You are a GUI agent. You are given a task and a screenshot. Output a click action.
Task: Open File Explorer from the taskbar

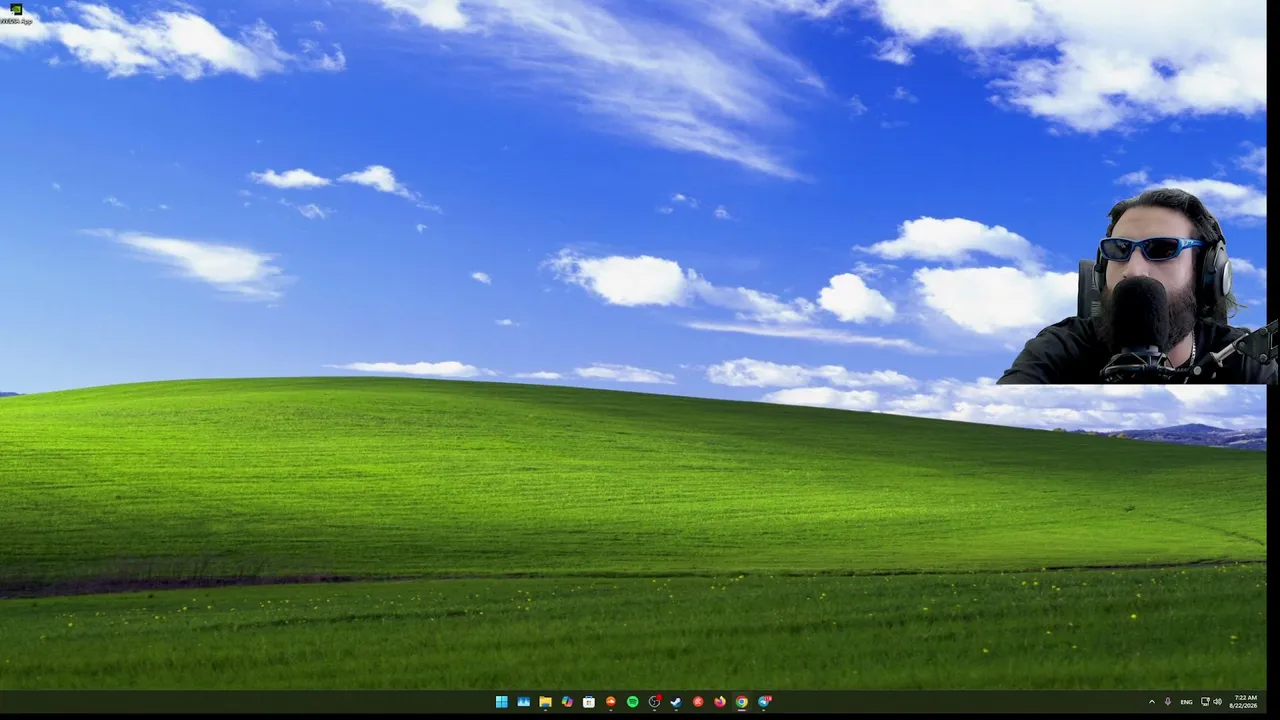point(545,702)
